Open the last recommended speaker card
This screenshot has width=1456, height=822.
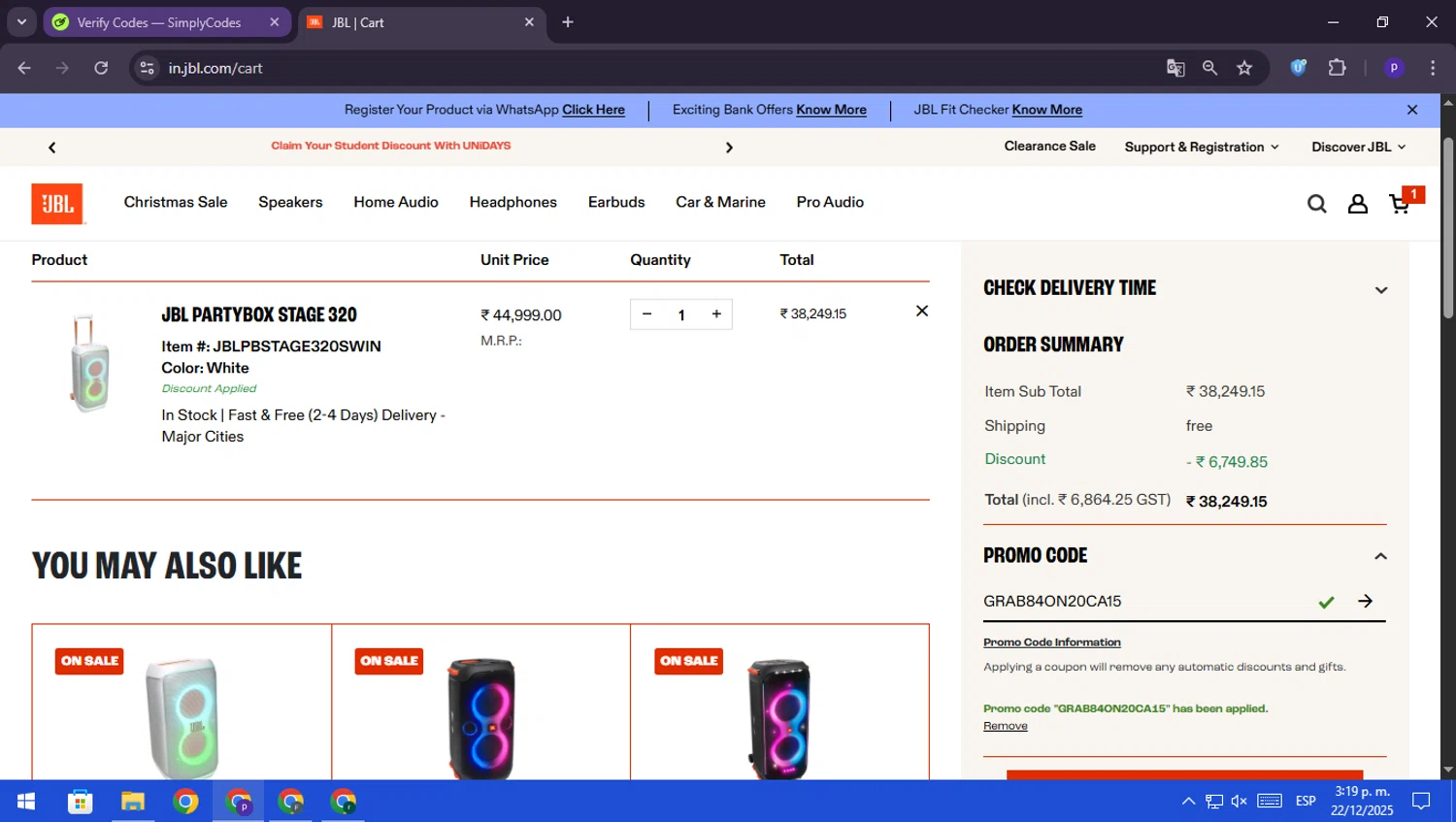tap(779, 703)
